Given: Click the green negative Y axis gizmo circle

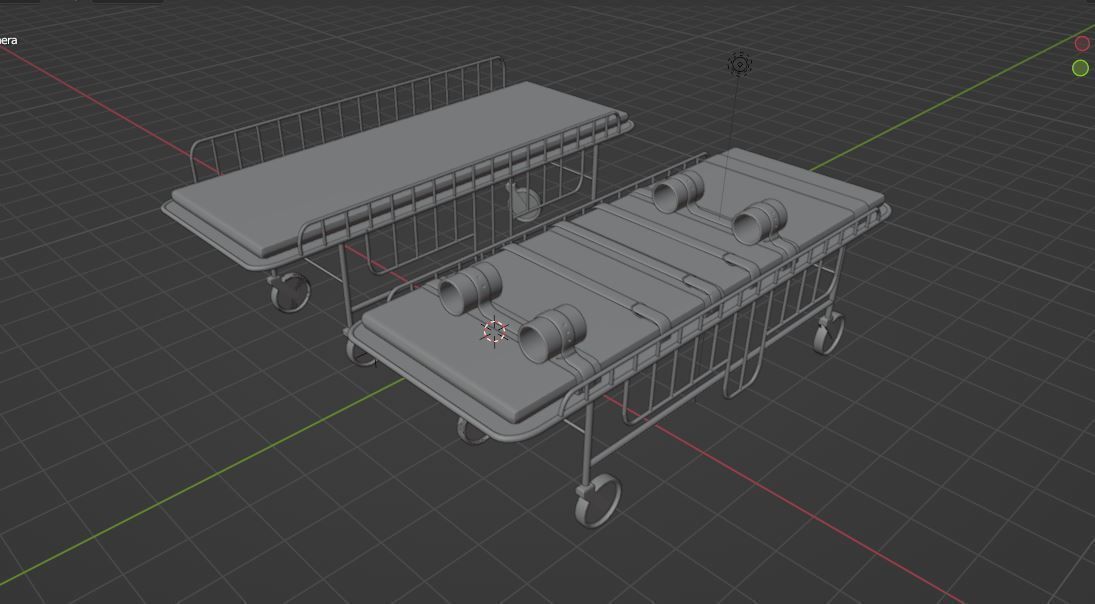Looking at the screenshot, I should [1080, 68].
